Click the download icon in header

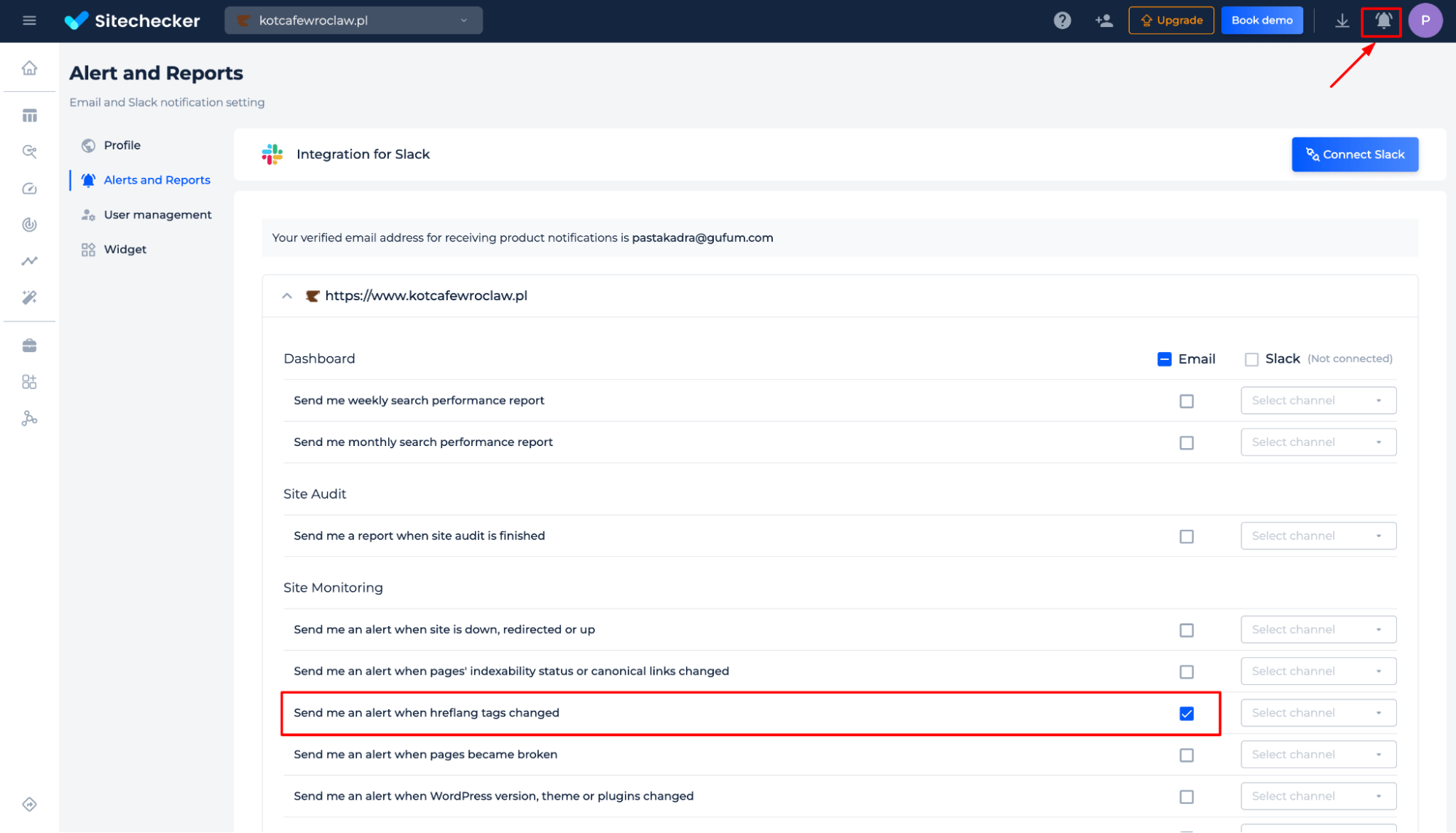(x=1342, y=20)
